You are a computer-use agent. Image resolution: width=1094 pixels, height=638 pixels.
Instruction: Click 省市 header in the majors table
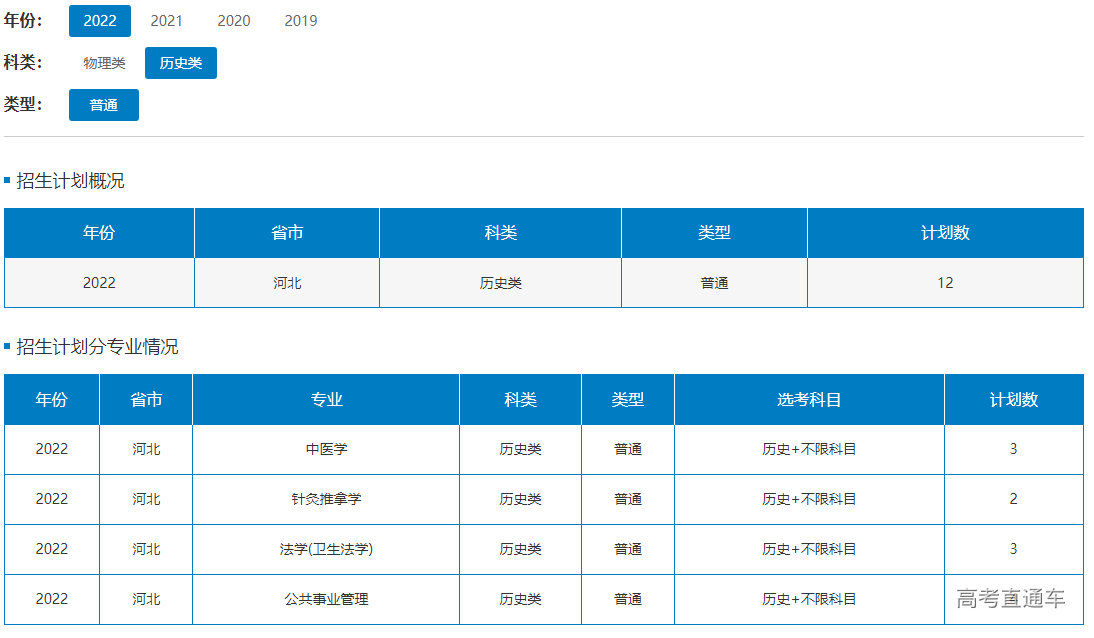click(x=146, y=400)
